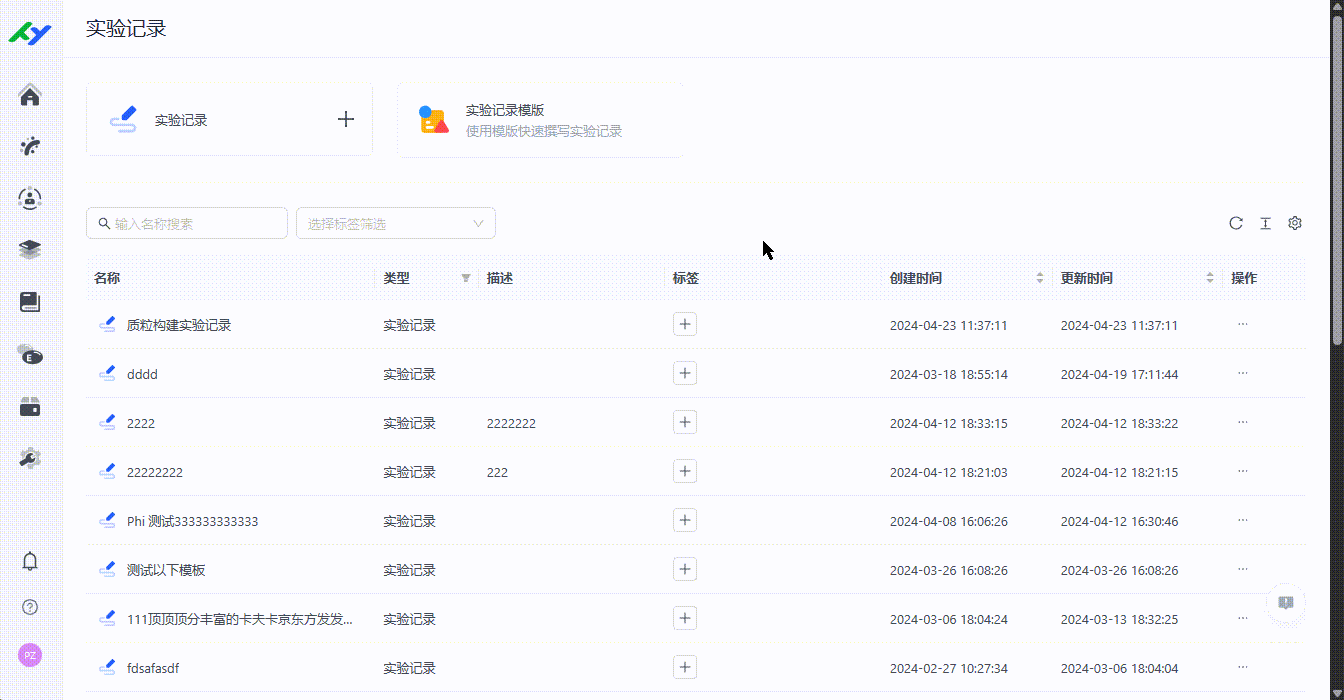Sort by 更新时间 column arrows
Screen dimensions: 1344x700
click(x=1210, y=278)
